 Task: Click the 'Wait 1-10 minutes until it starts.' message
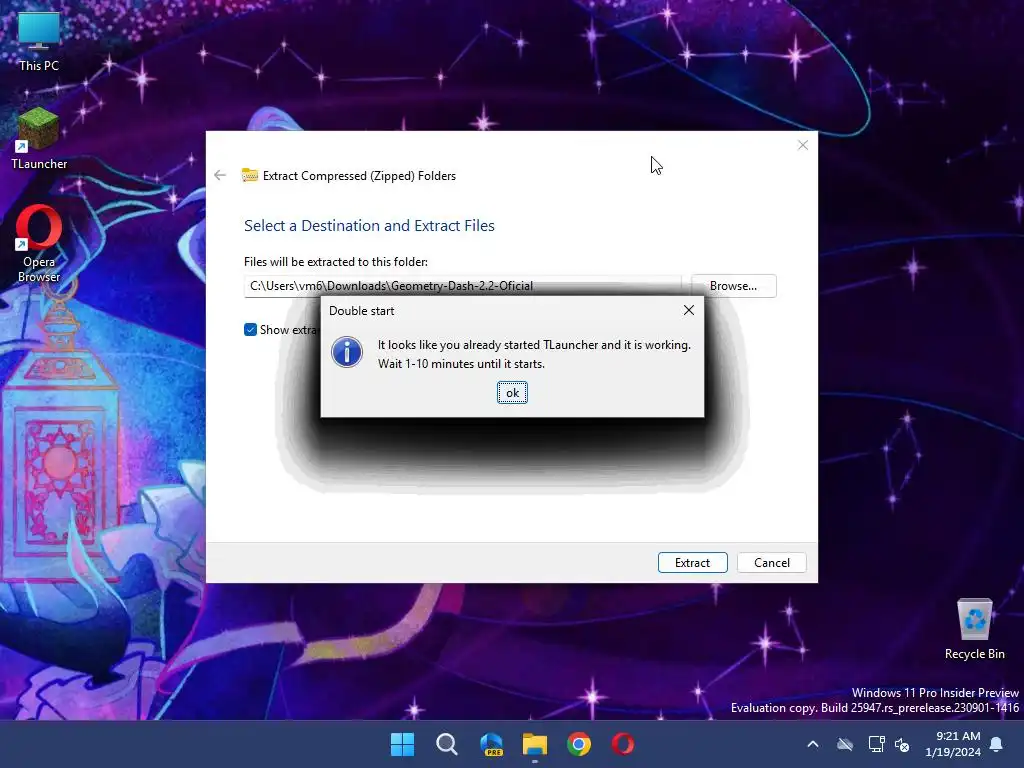click(461, 364)
